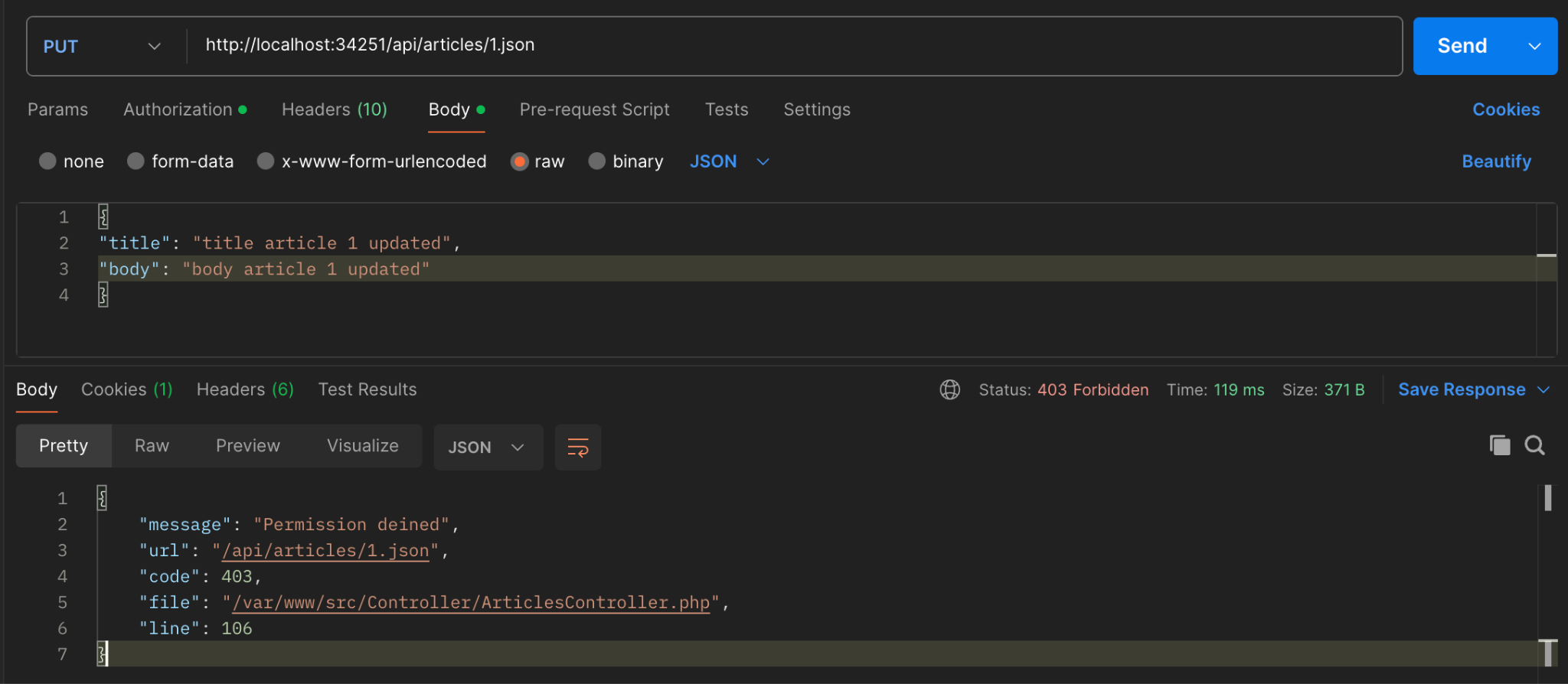Click the network globe icon beside Status
Viewport: 1568px width, 684px height.
pos(949,390)
